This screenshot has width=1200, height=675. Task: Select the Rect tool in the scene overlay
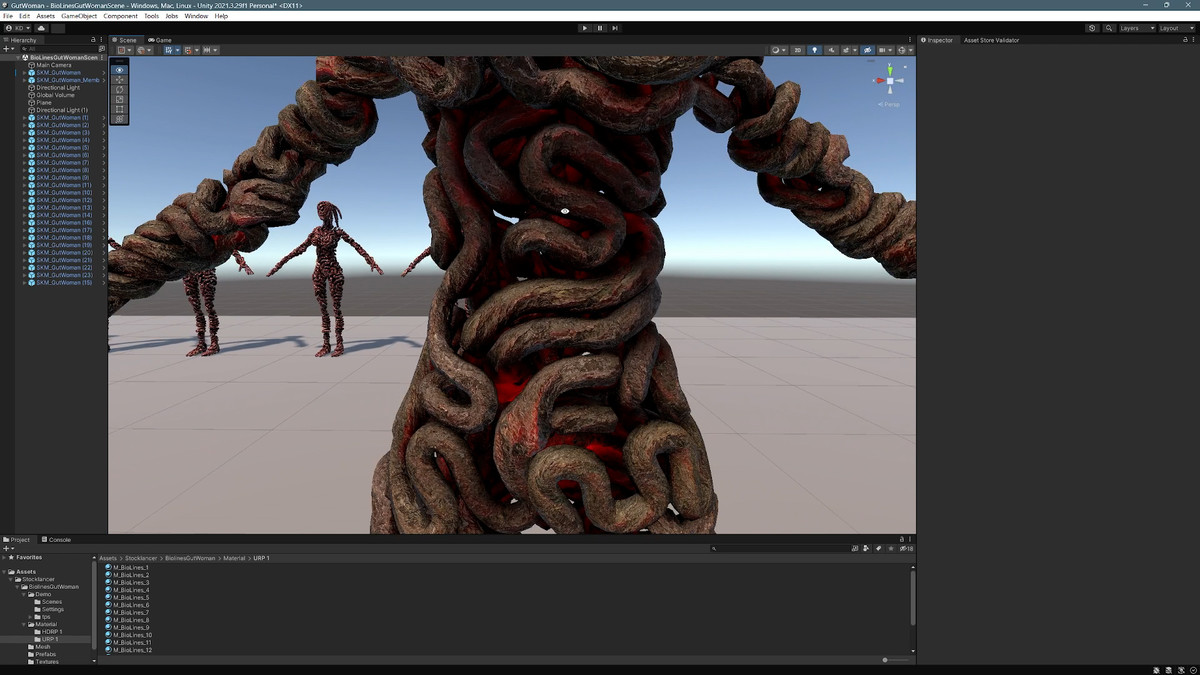coord(120,109)
